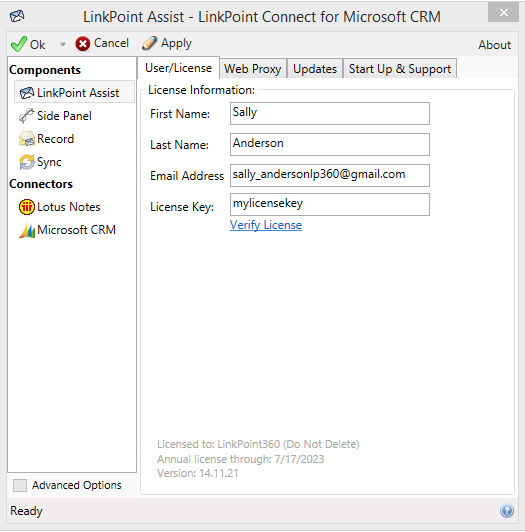Click the "Annual license through: 7/17/2023" text

(241, 459)
